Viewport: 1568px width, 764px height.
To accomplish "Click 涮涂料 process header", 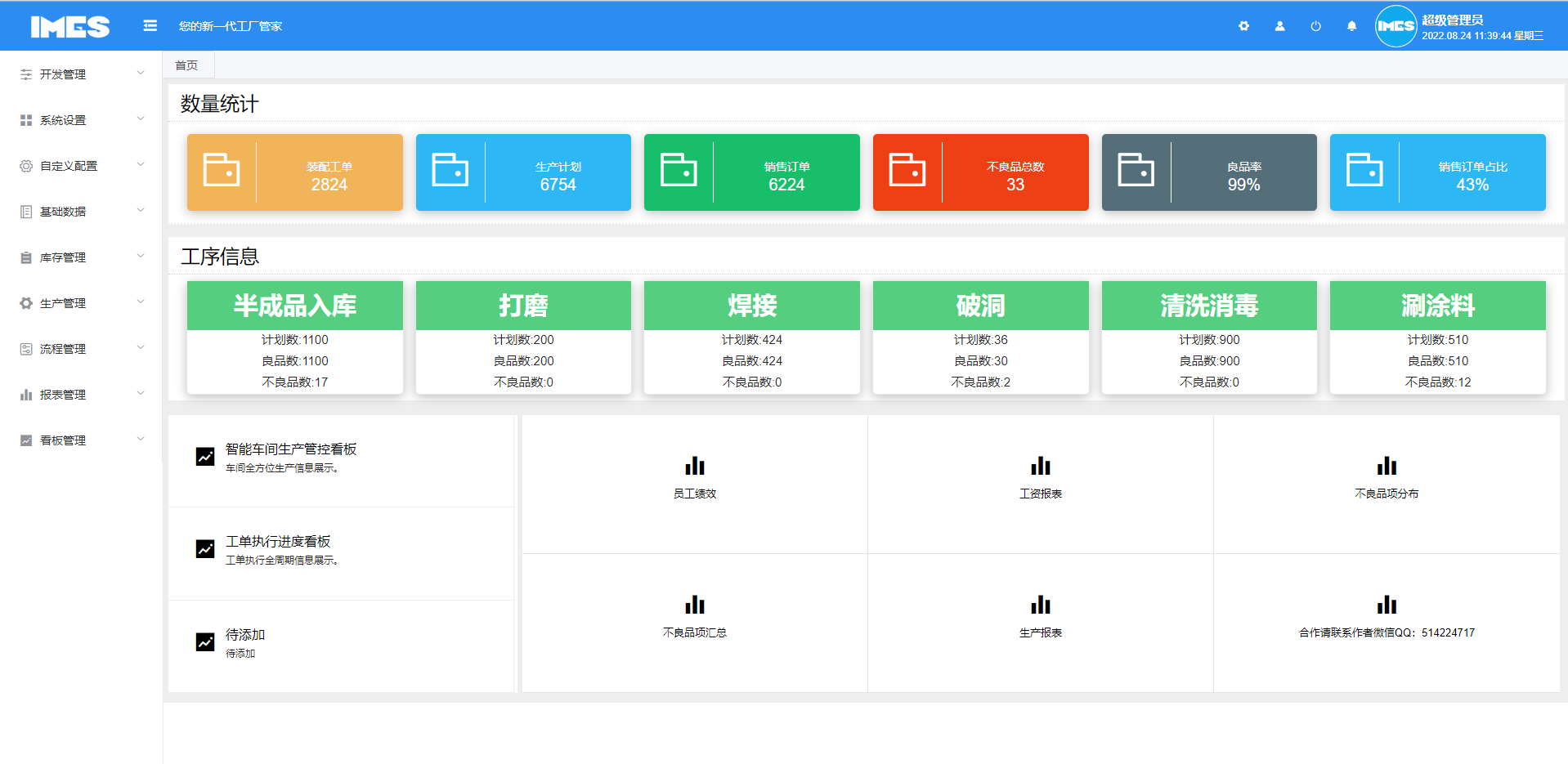I will [x=1438, y=306].
